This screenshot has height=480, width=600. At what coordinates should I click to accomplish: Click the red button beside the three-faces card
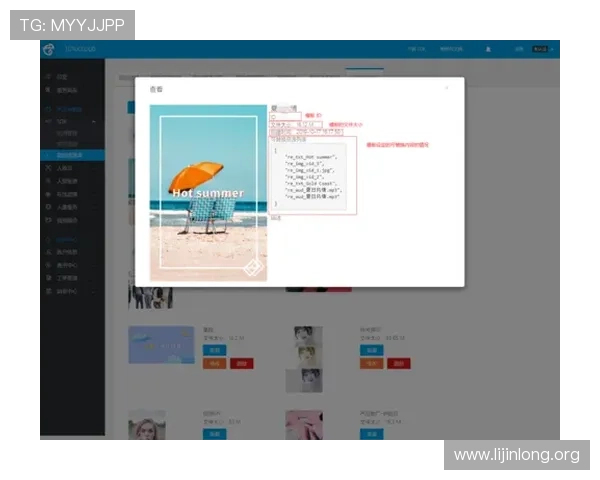(x=399, y=363)
